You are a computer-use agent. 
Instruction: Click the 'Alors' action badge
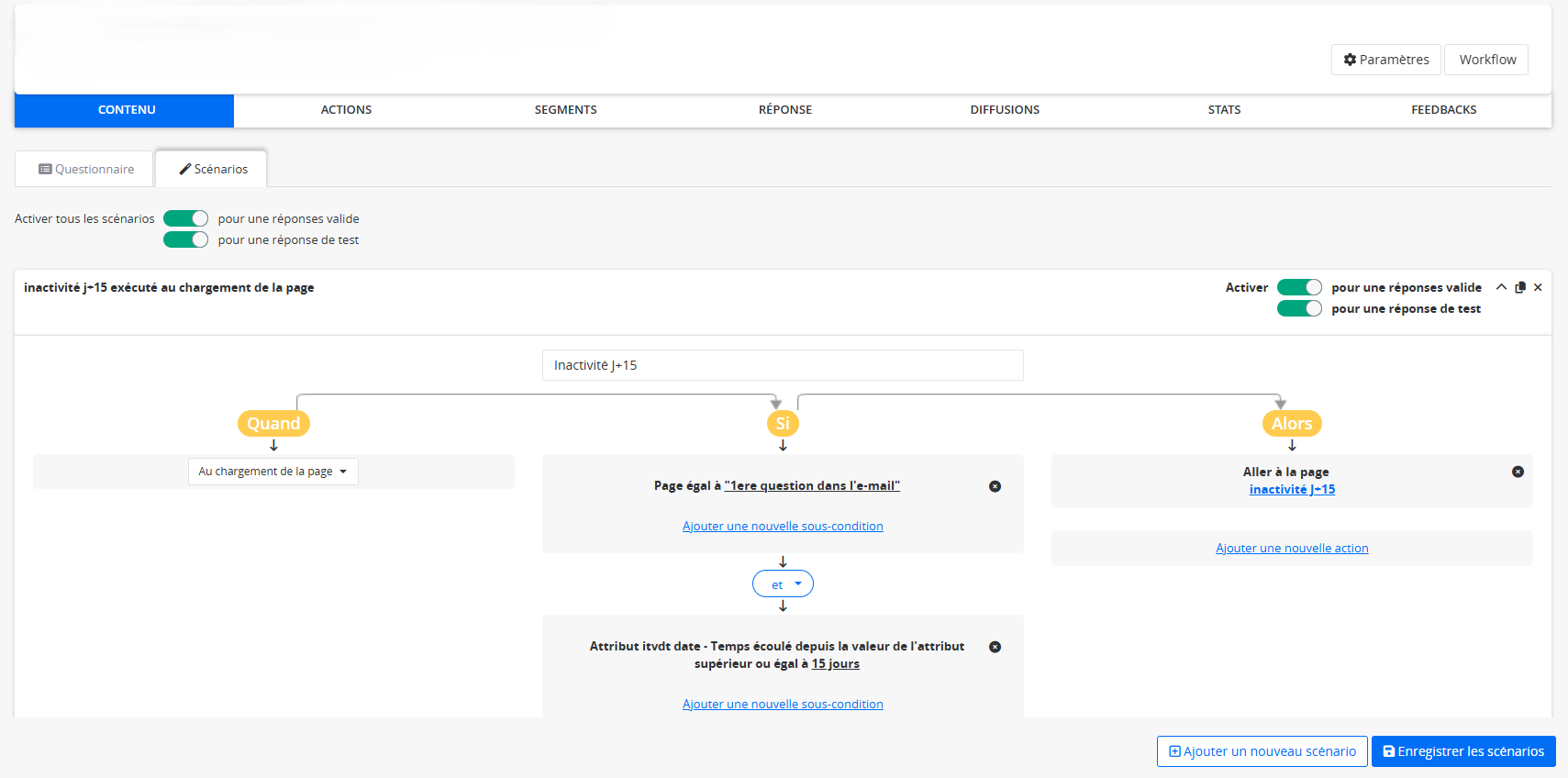[x=1291, y=423]
